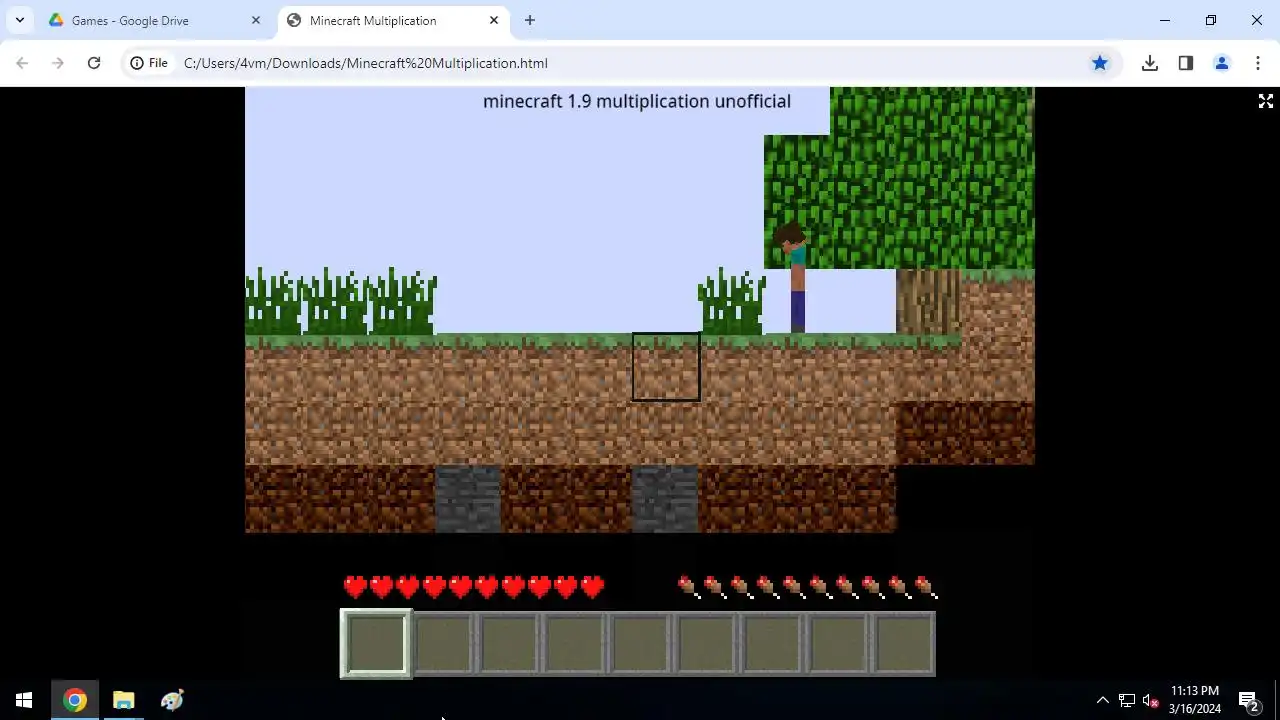Screen dimensions: 1280x720
Task: Minimize the Chrome window
Action: pos(1165,20)
